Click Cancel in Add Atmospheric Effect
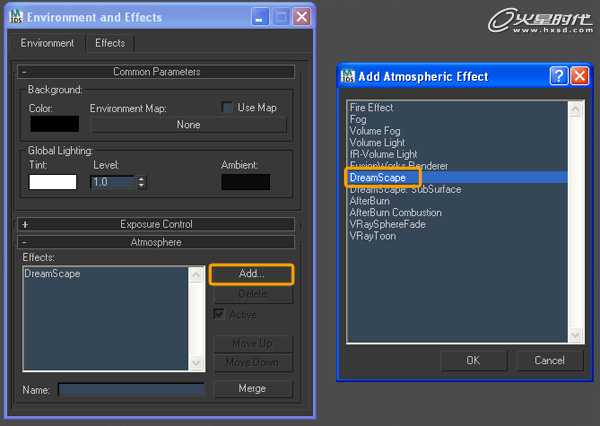Image resolution: width=600 pixels, height=426 pixels. [x=549, y=360]
